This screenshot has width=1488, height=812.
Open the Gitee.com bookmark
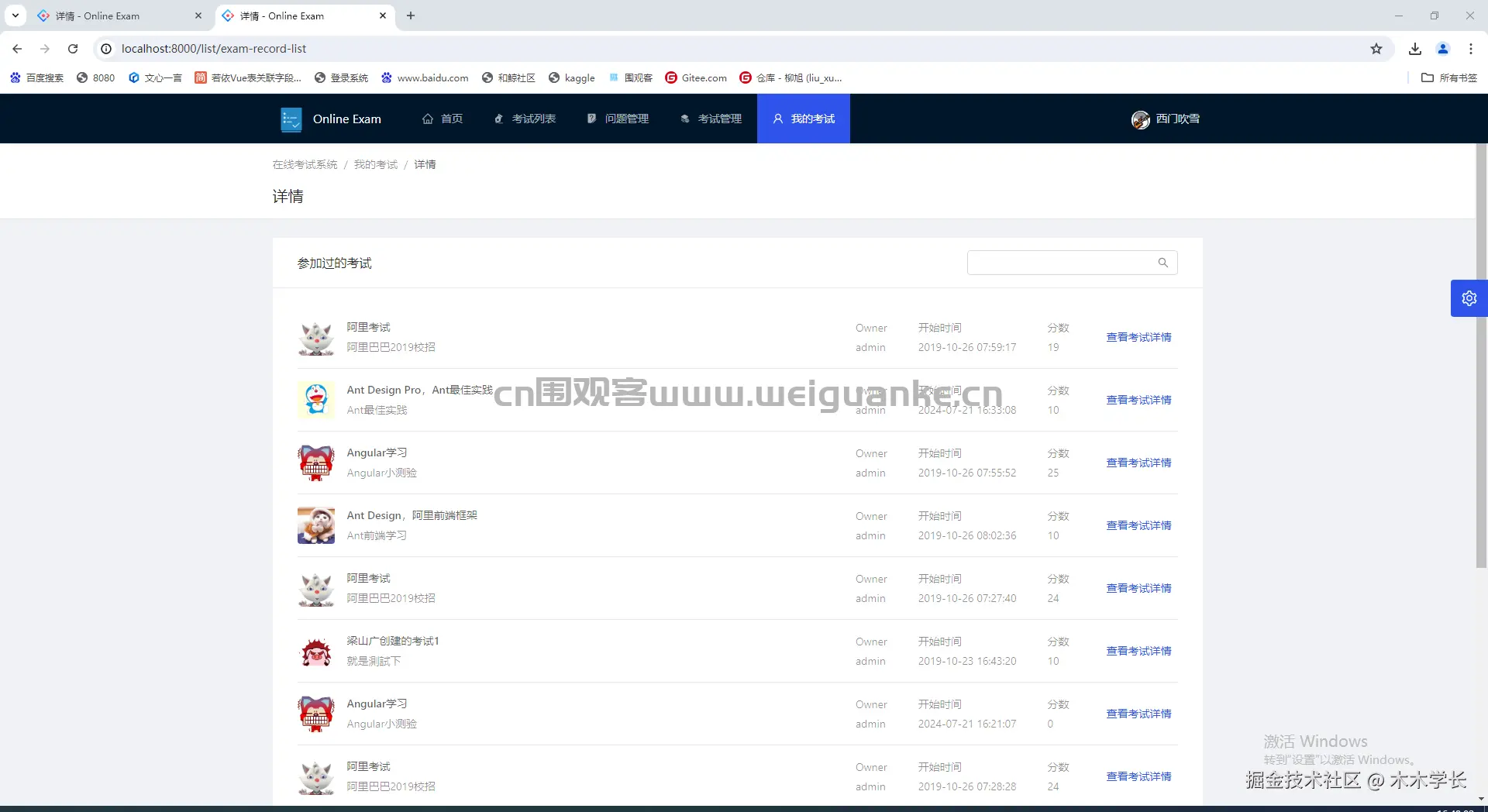point(696,77)
